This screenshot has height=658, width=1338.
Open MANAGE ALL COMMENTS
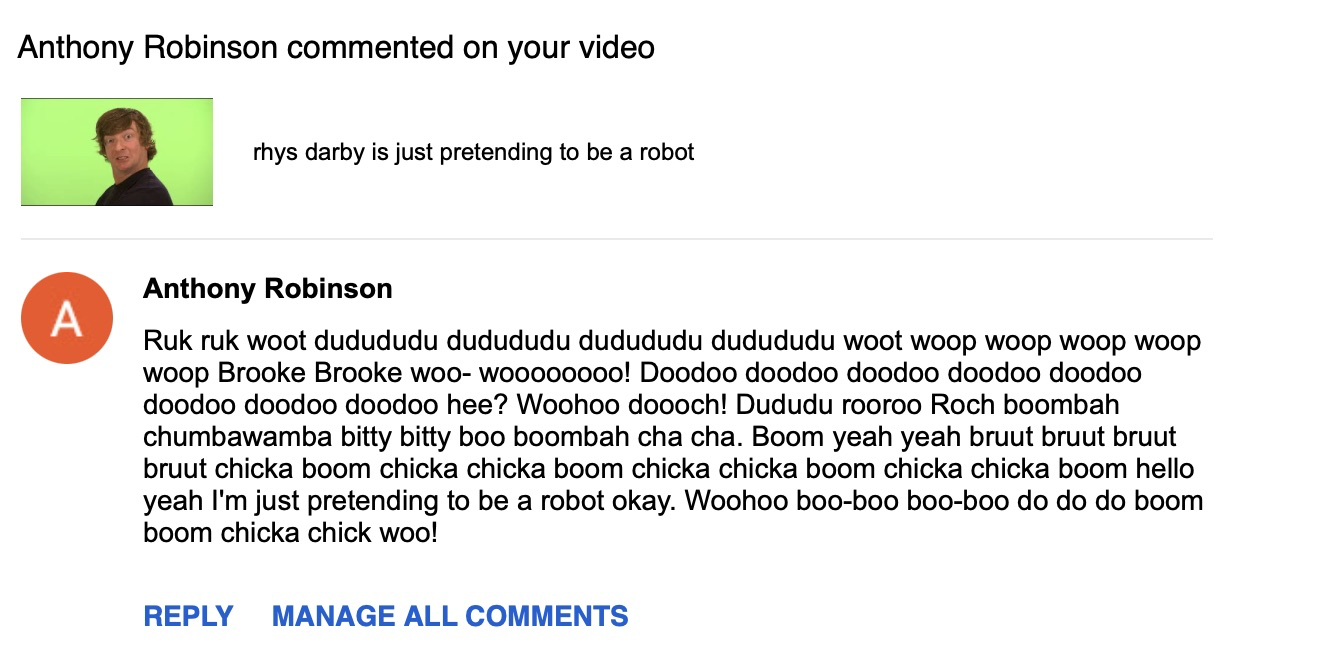tap(450, 616)
